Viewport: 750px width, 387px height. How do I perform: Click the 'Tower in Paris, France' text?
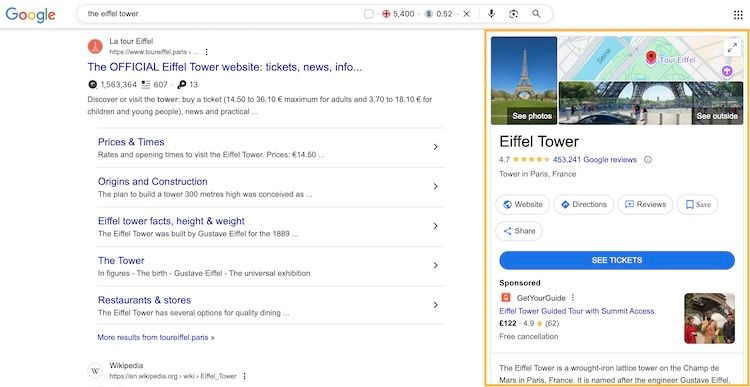click(x=538, y=174)
